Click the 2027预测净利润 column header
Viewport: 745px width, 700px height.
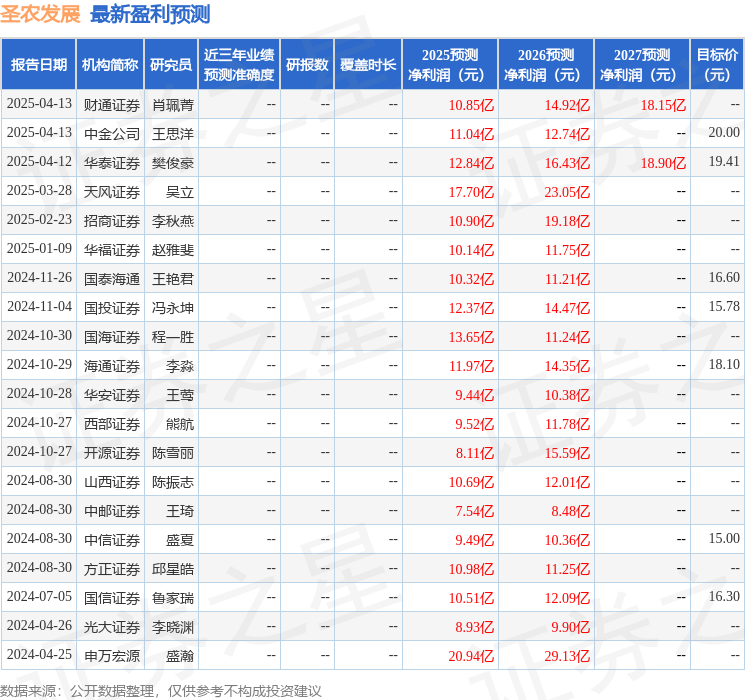[642, 65]
